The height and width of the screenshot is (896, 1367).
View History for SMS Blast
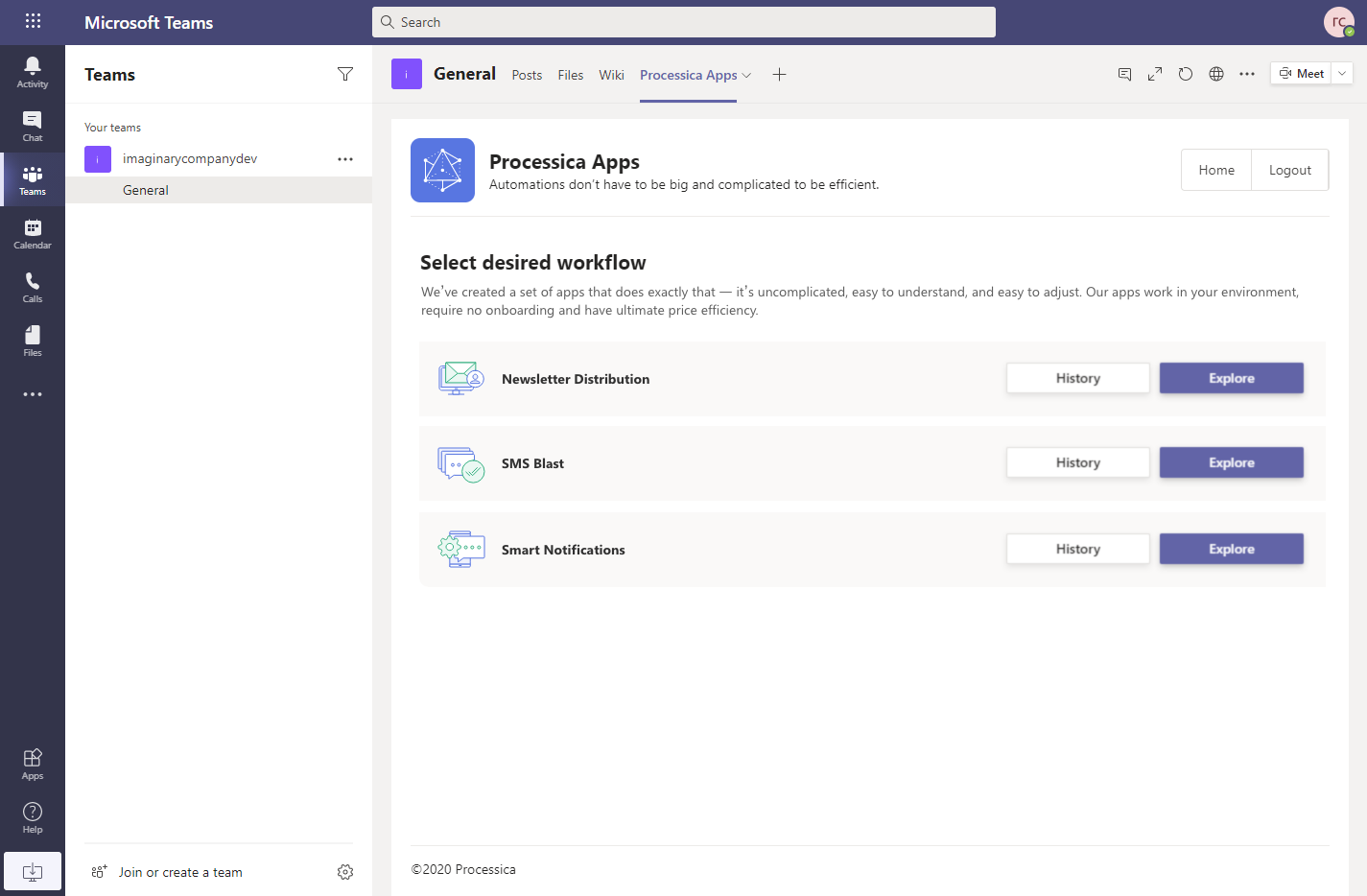[1078, 462]
